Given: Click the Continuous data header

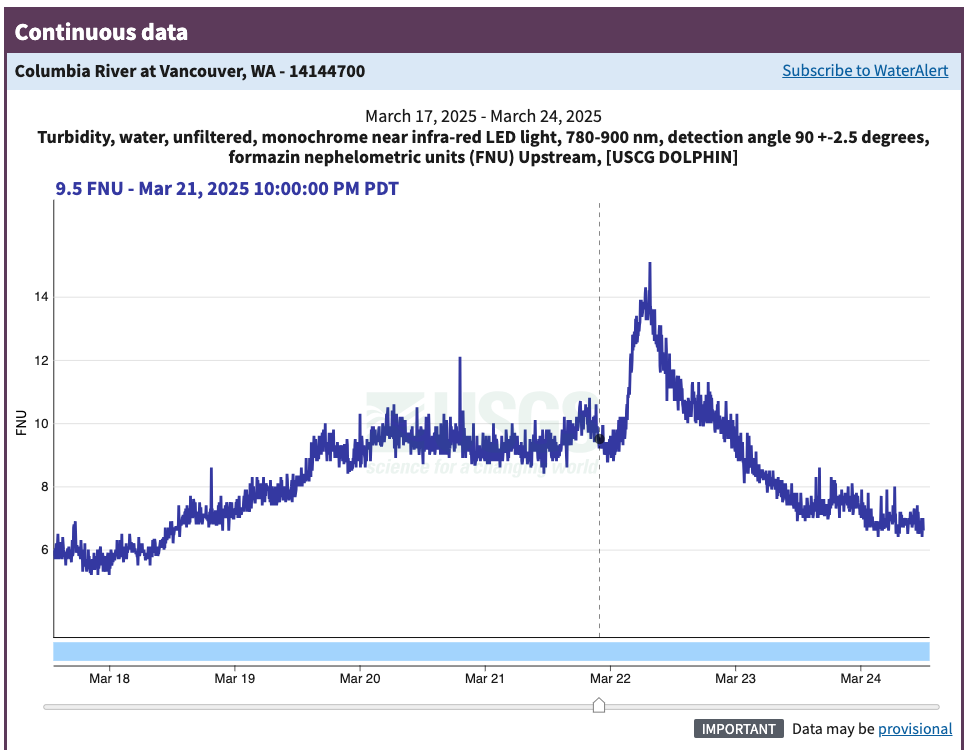Looking at the screenshot, I should coord(101,32).
